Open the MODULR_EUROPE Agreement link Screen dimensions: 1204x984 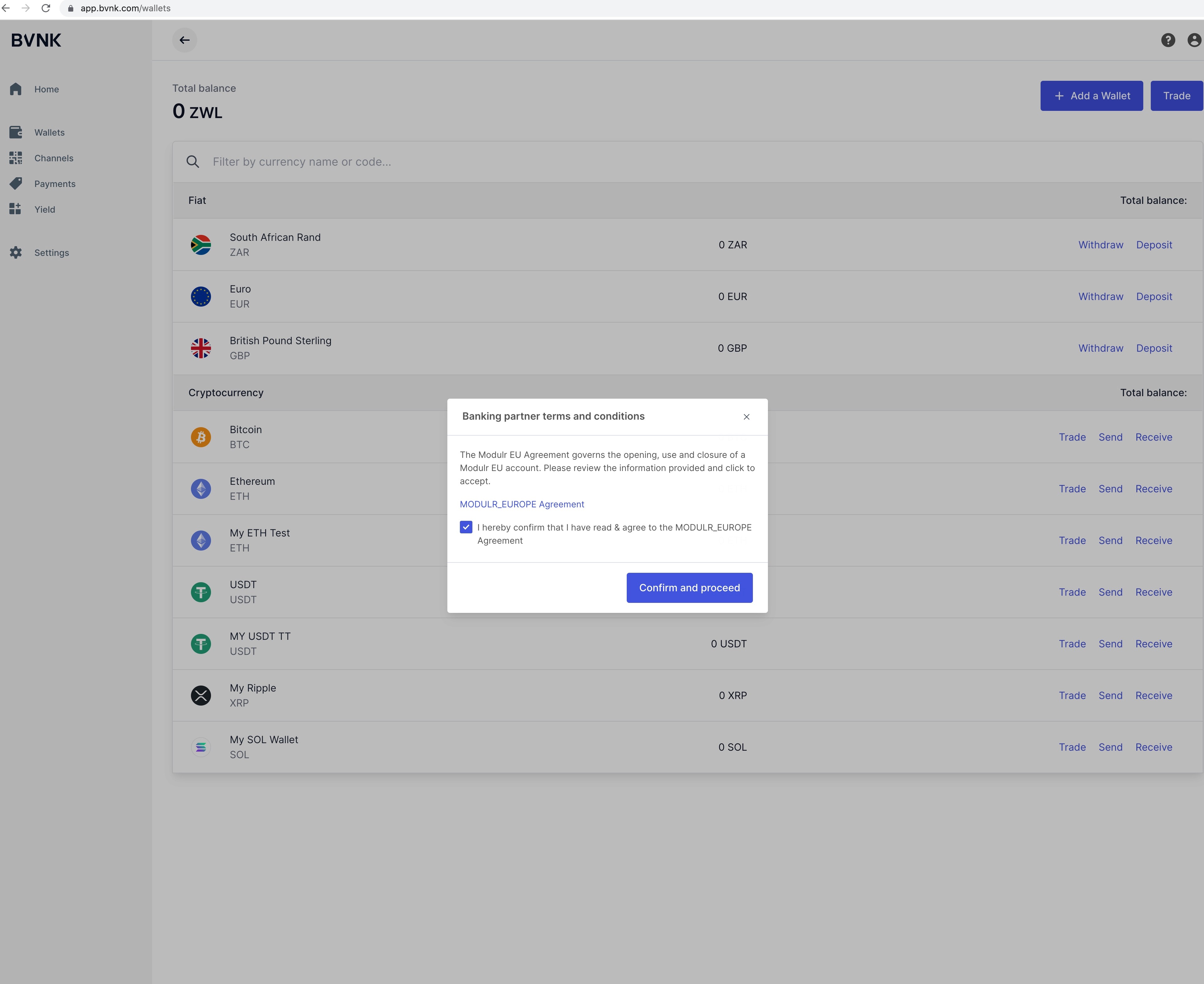coord(522,504)
